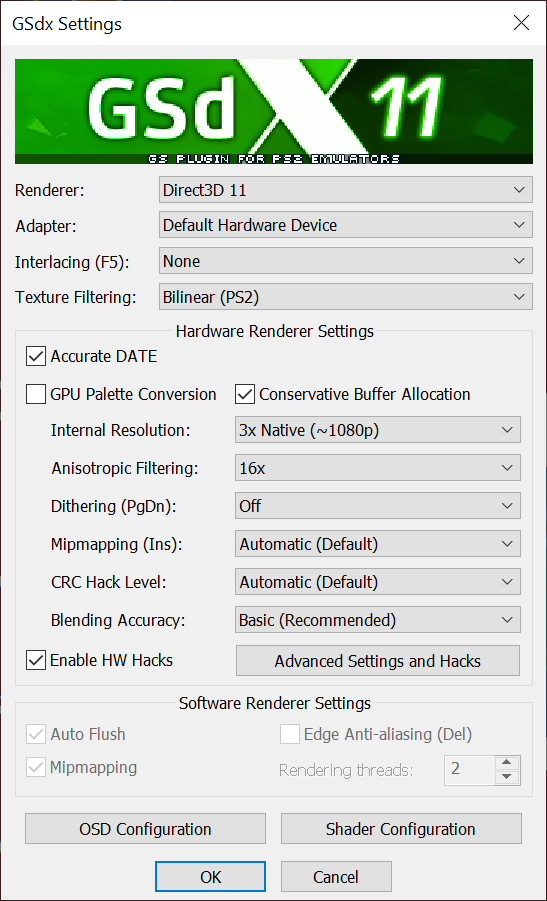The height and width of the screenshot is (901, 547).
Task: Change the Texture Filtering selection
Action: 346,297
